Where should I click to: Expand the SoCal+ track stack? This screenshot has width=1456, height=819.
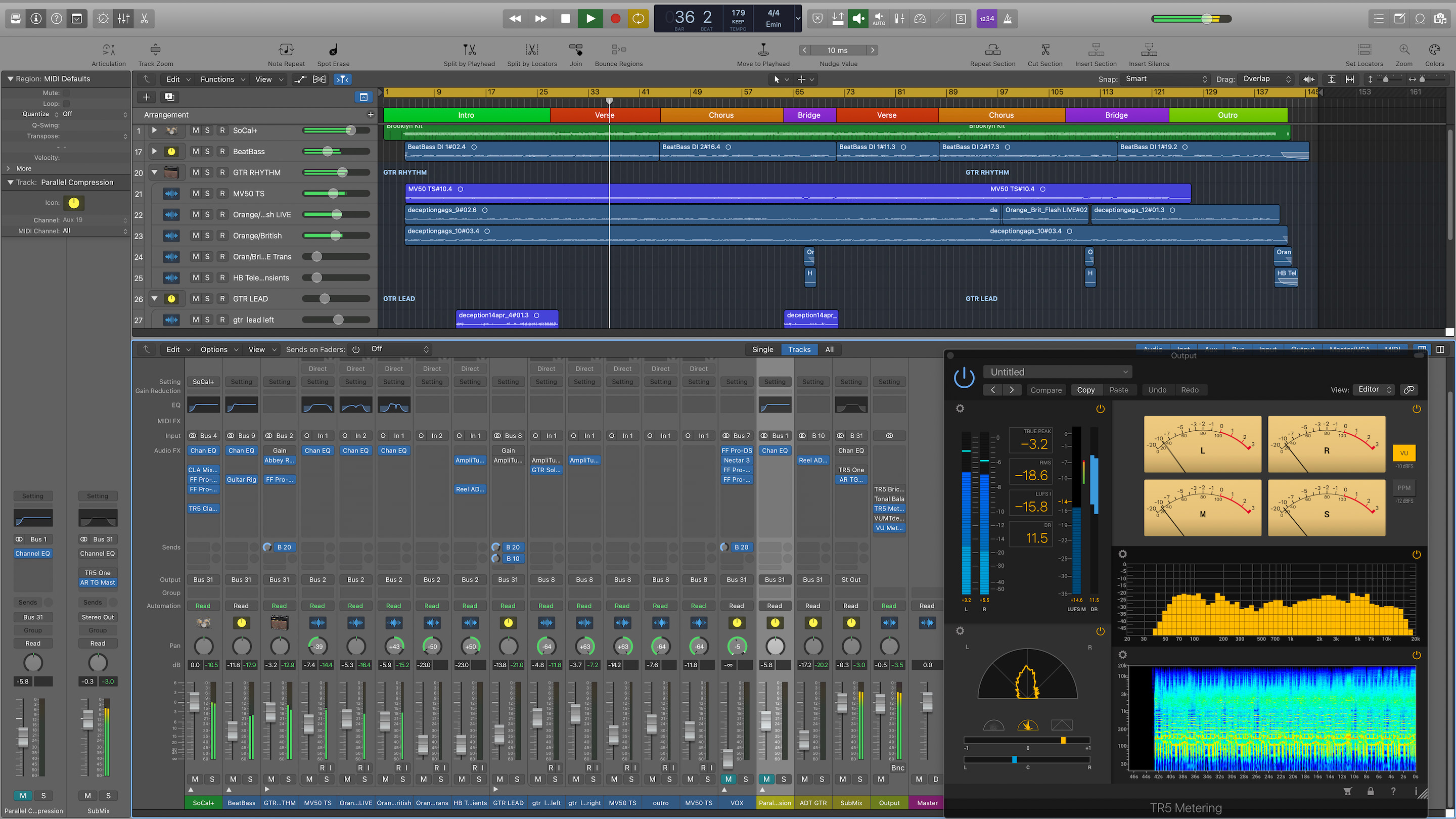(154, 130)
